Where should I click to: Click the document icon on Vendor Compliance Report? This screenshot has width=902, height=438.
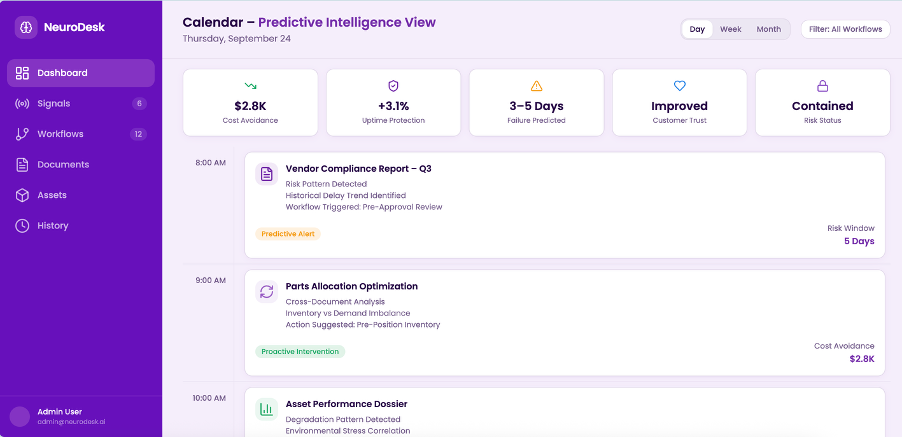[267, 174]
